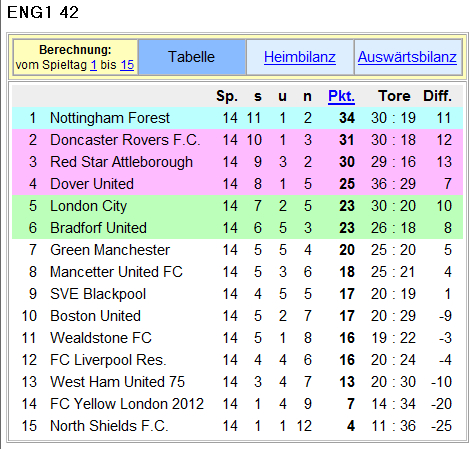Select the Red Star Attleborough team name
Image resolution: width=474 pixels, height=449 pixels.
122,162
